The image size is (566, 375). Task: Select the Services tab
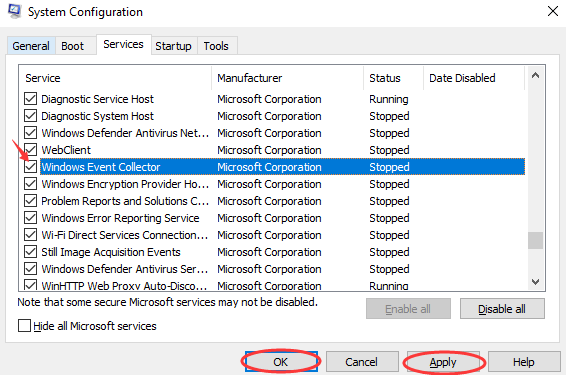(123, 44)
